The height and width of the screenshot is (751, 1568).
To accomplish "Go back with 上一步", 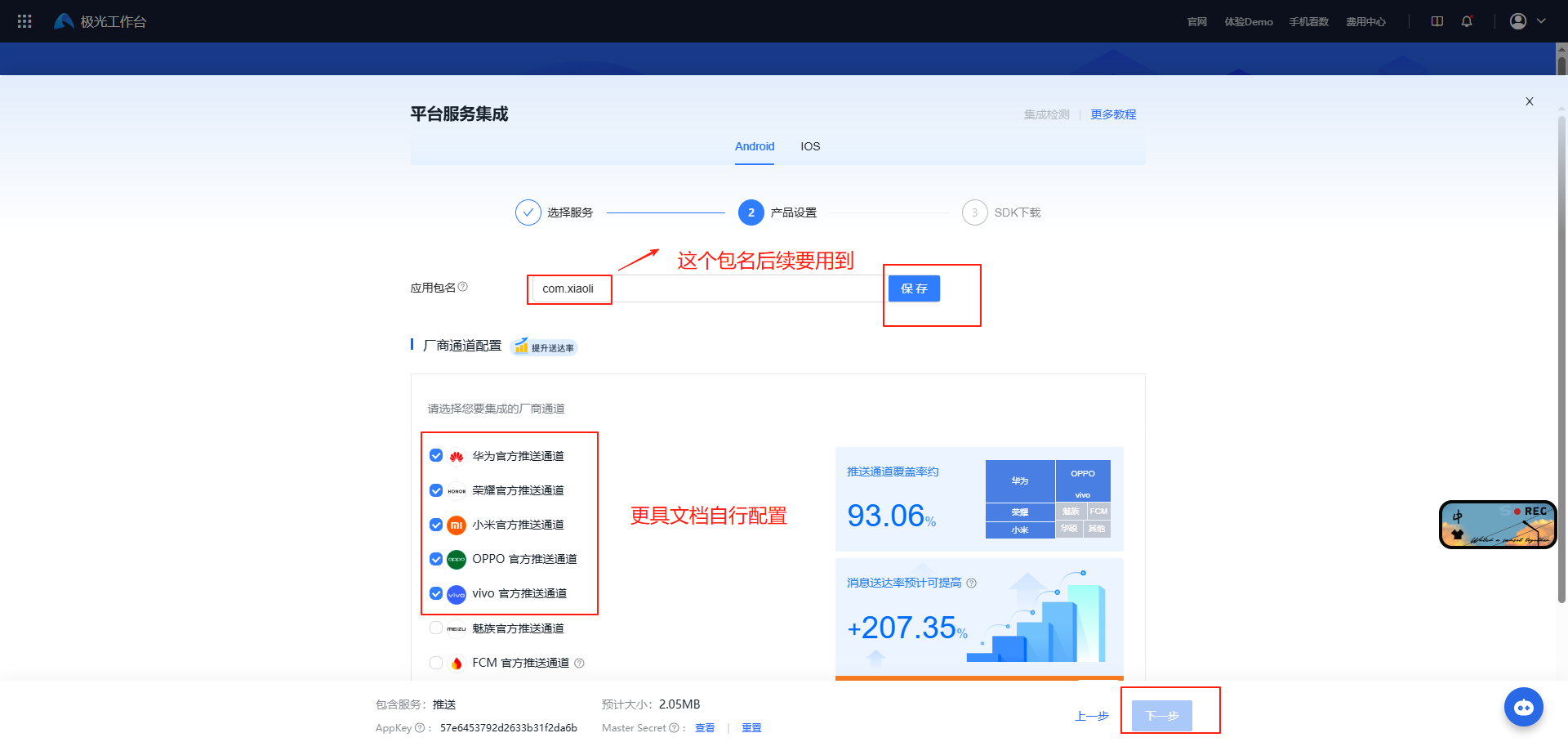I will pos(1092,716).
